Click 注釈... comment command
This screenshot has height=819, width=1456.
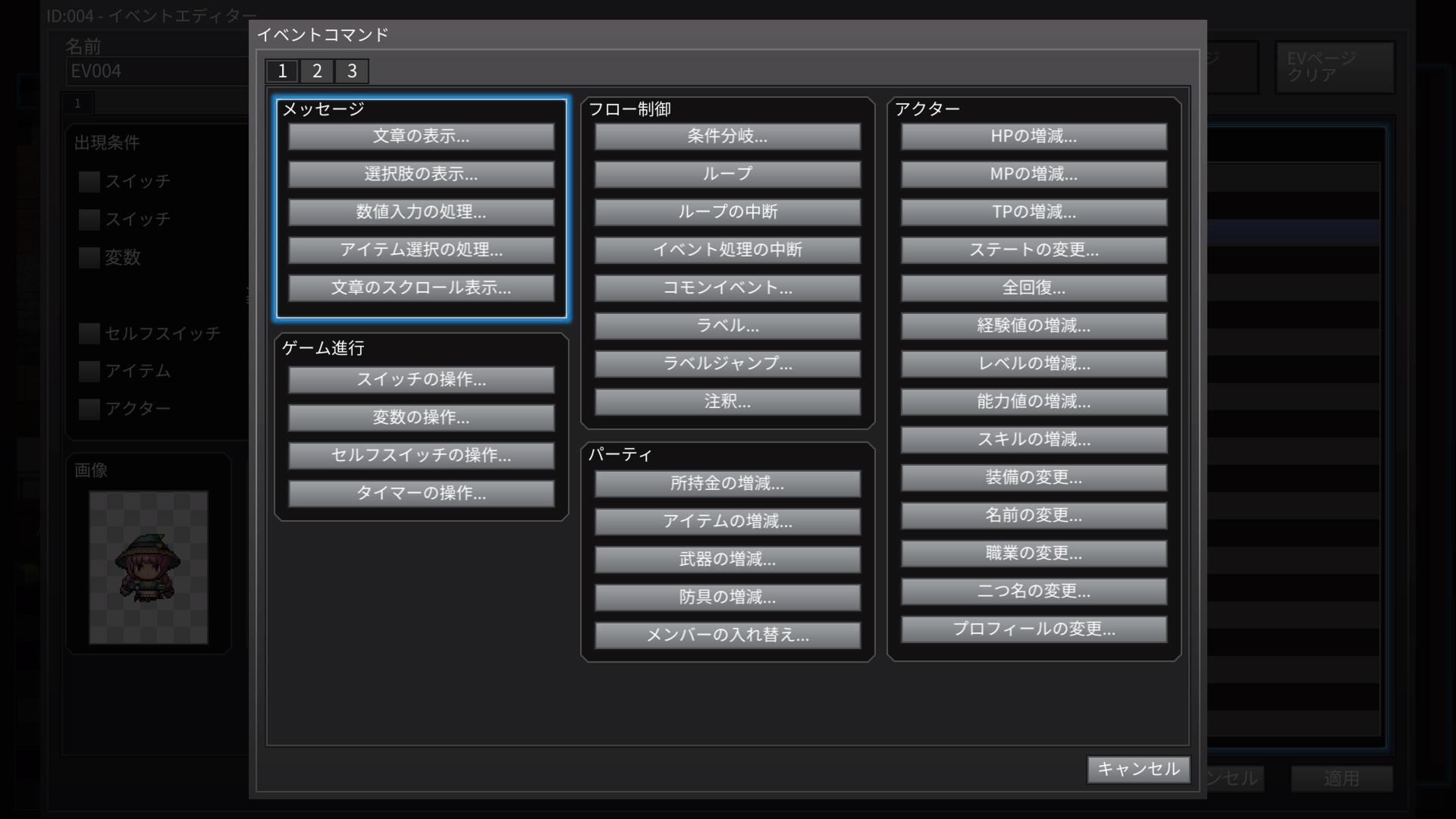[727, 402]
